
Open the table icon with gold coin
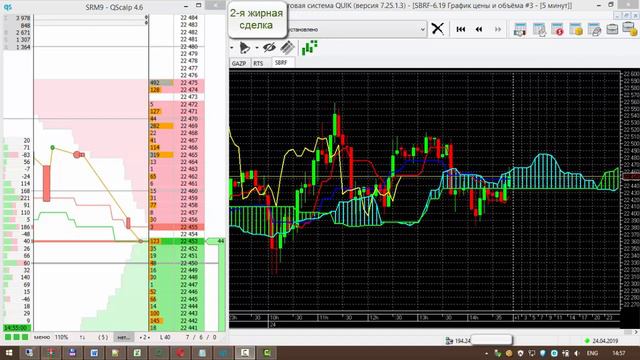(x=576, y=29)
